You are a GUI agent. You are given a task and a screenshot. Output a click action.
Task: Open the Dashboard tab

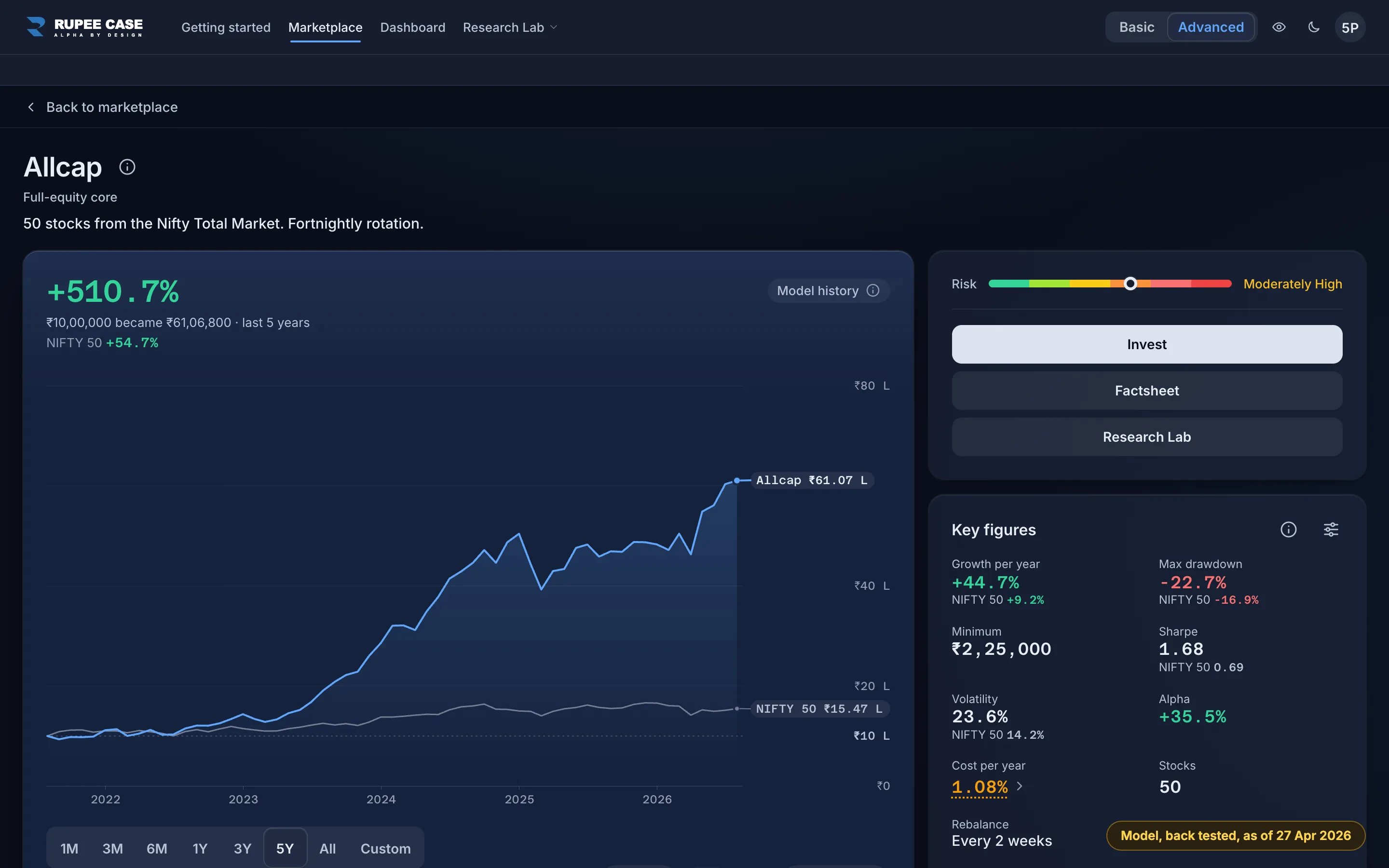pos(413,27)
